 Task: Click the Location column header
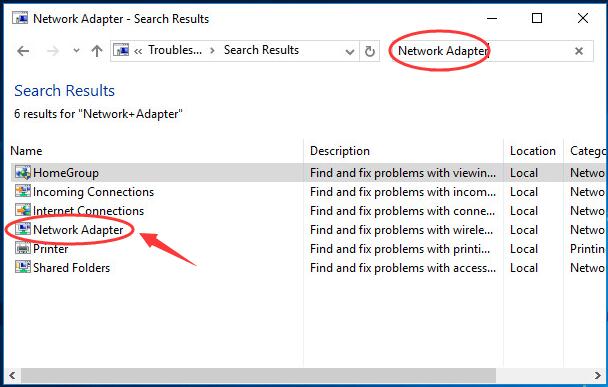click(x=533, y=151)
